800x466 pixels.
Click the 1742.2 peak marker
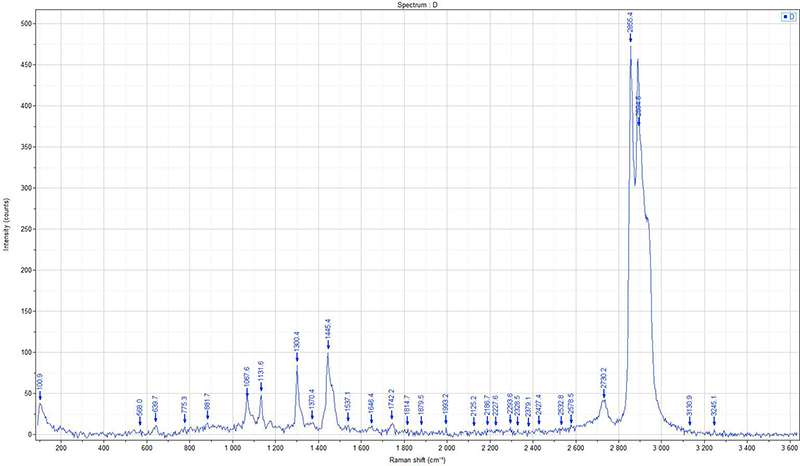point(392,414)
